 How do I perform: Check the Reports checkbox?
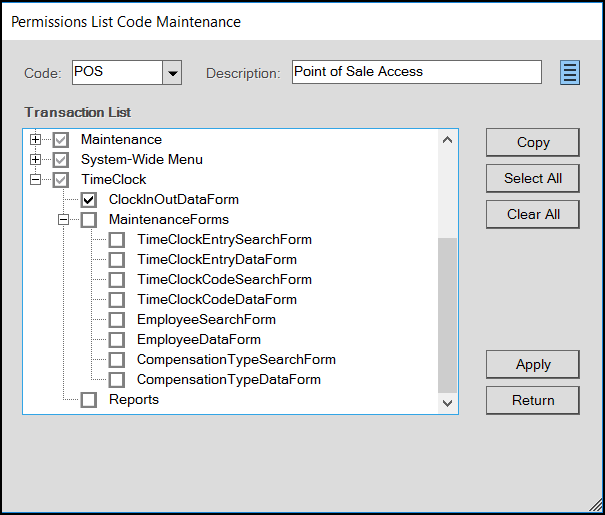(x=89, y=400)
